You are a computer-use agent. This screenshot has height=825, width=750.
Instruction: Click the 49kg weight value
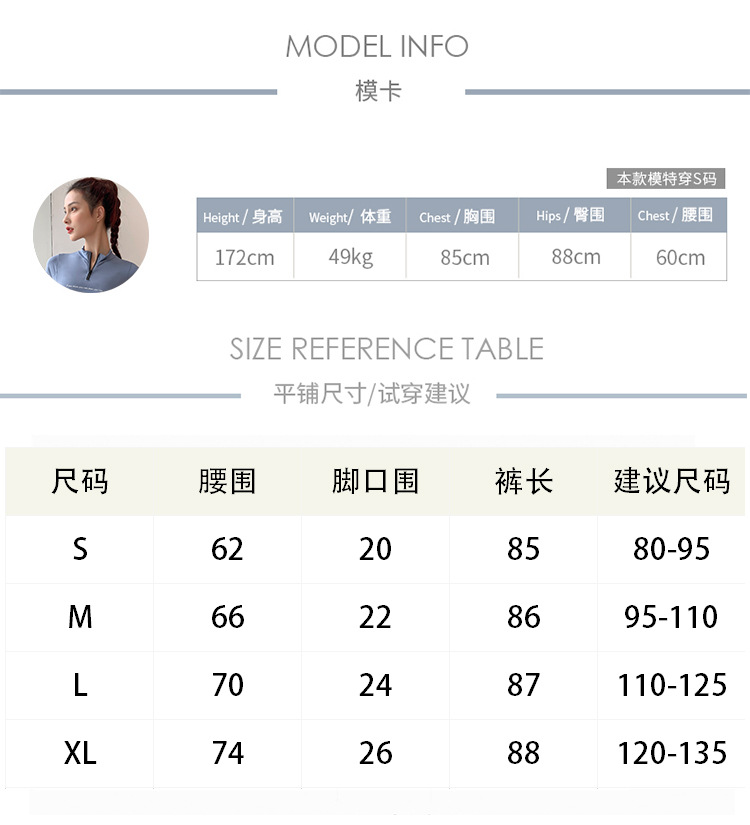(x=350, y=256)
